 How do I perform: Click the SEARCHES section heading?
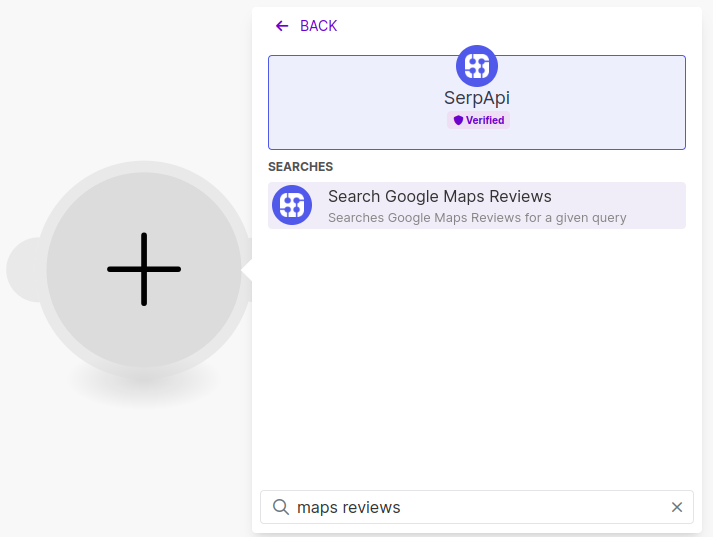pyautogui.click(x=301, y=167)
